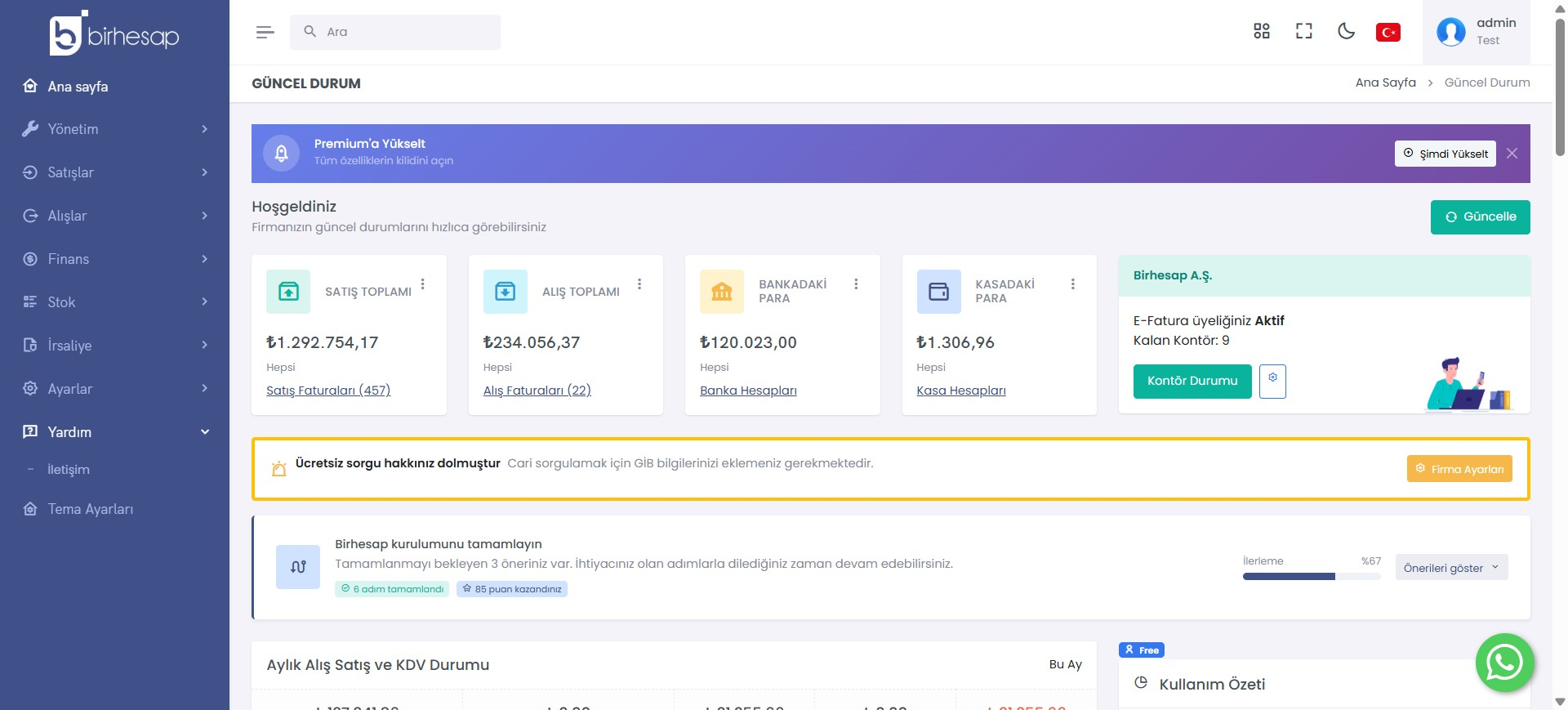Click the Şimdi Yükselt button

1445,154
